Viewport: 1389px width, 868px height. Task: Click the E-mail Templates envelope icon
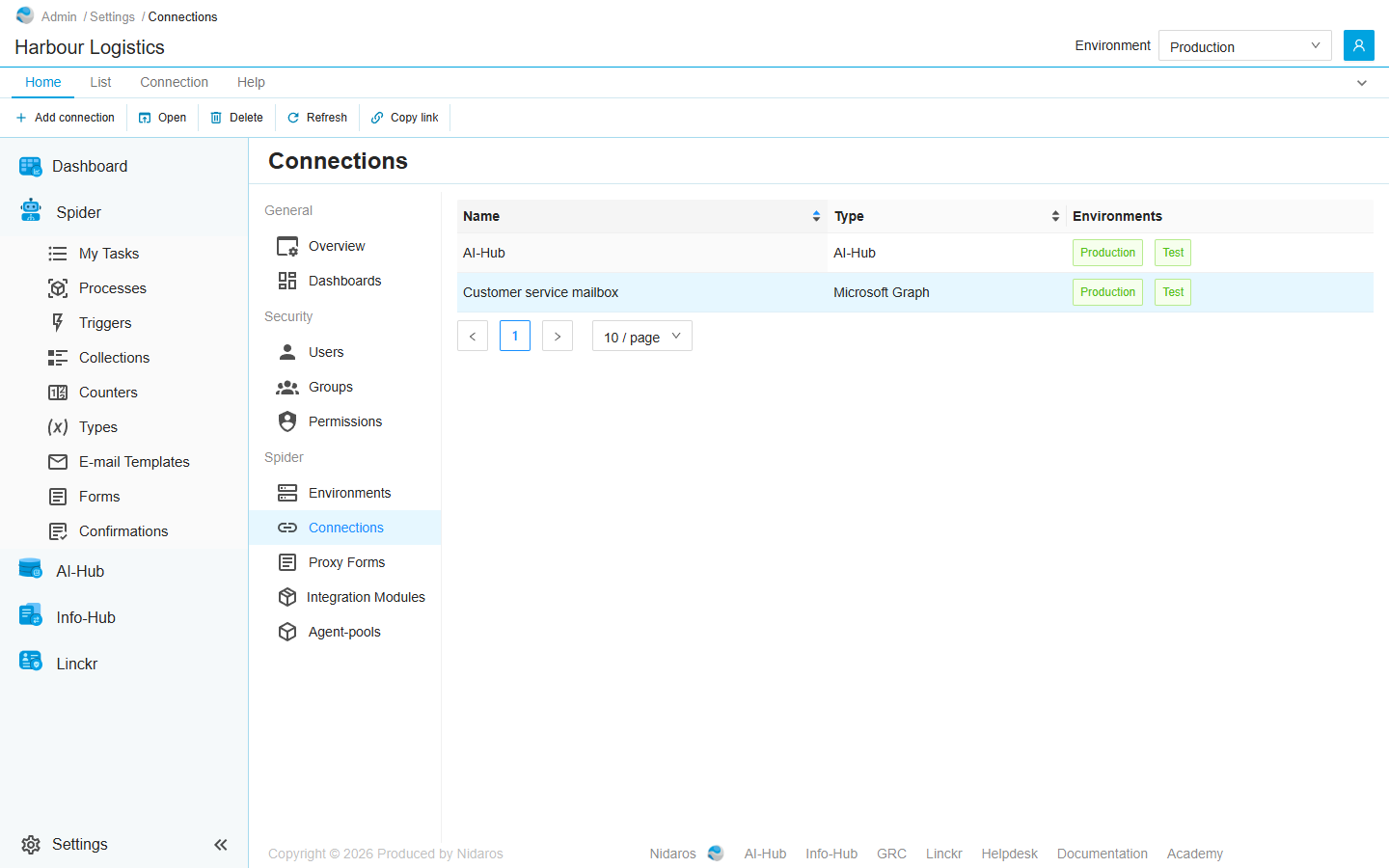tap(58, 462)
